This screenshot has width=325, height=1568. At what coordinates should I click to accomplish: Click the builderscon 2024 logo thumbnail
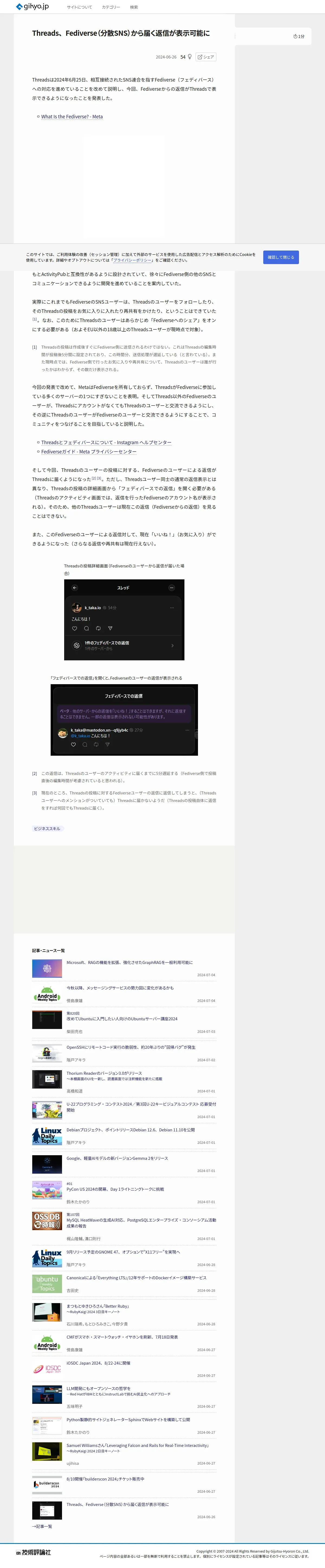tap(47, 1485)
